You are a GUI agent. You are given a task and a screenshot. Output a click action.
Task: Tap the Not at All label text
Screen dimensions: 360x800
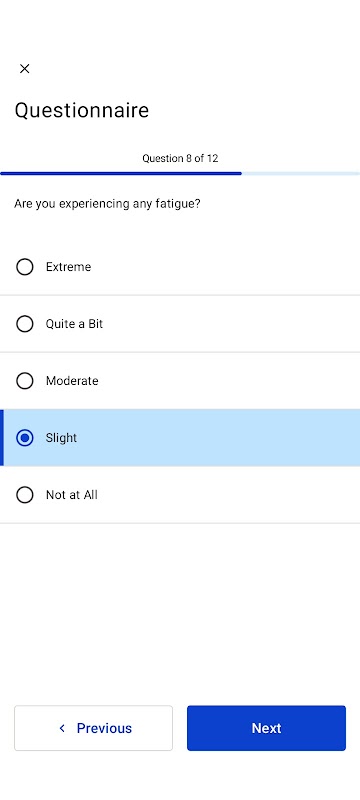coord(71,495)
